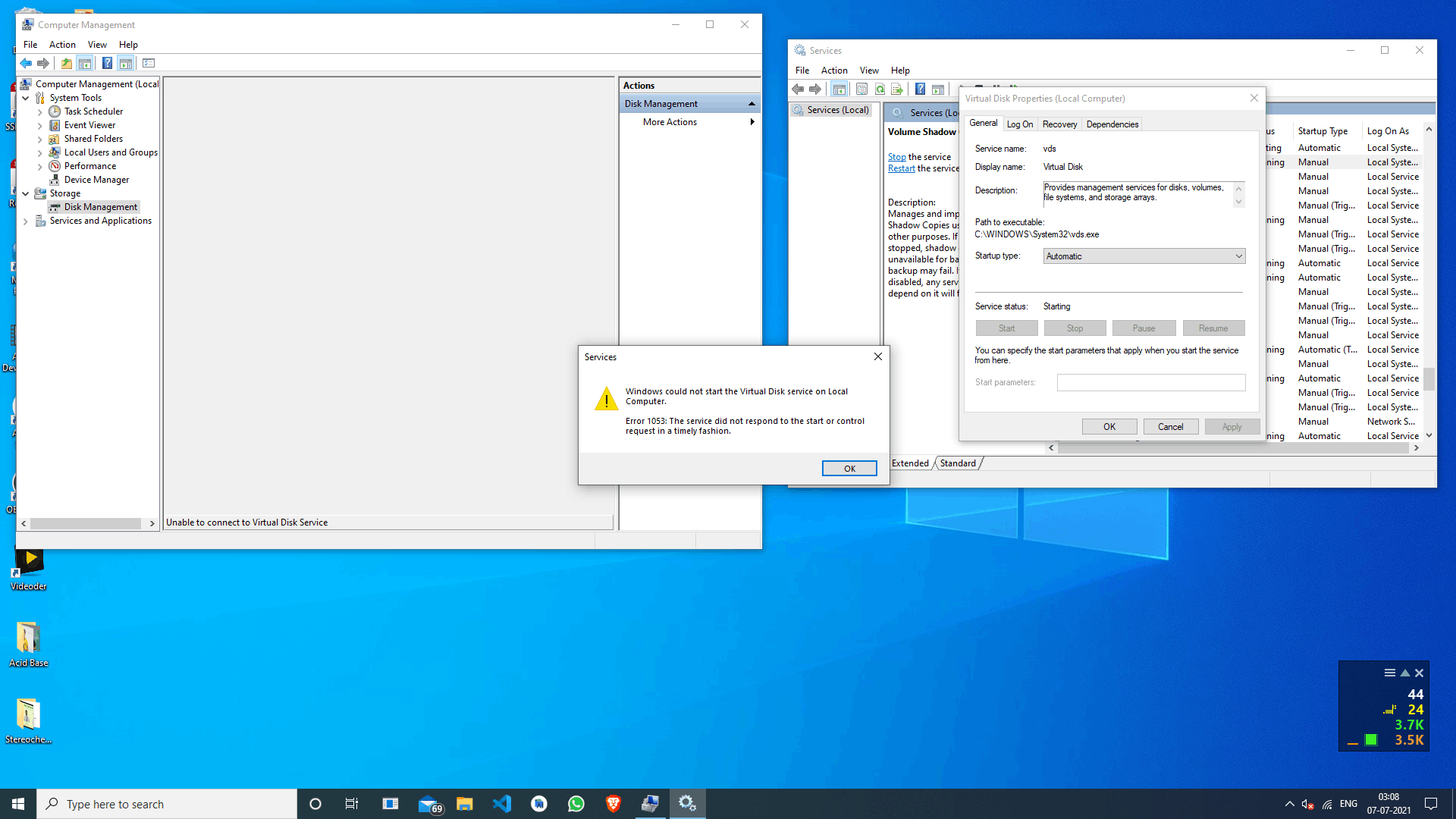Click the Export List icon in Services toolbar

coord(897,89)
